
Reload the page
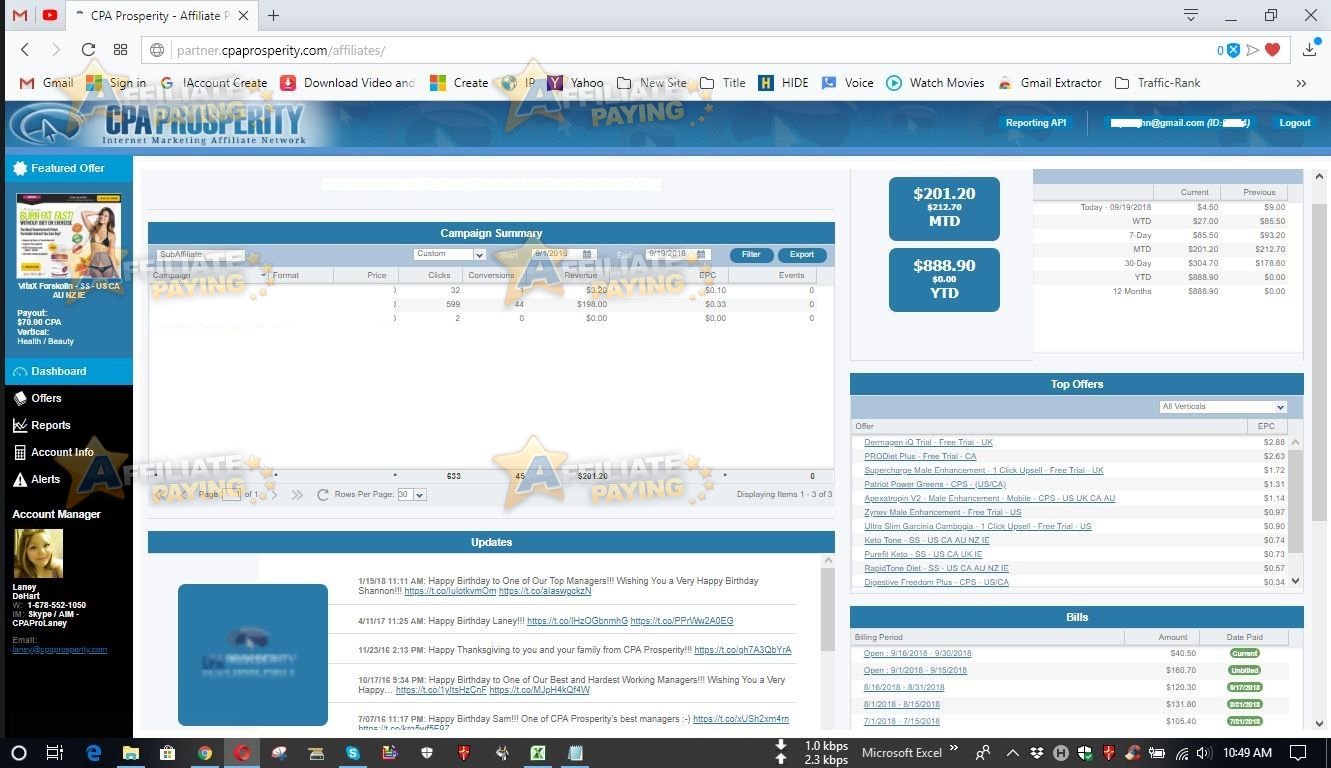[88, 50]
